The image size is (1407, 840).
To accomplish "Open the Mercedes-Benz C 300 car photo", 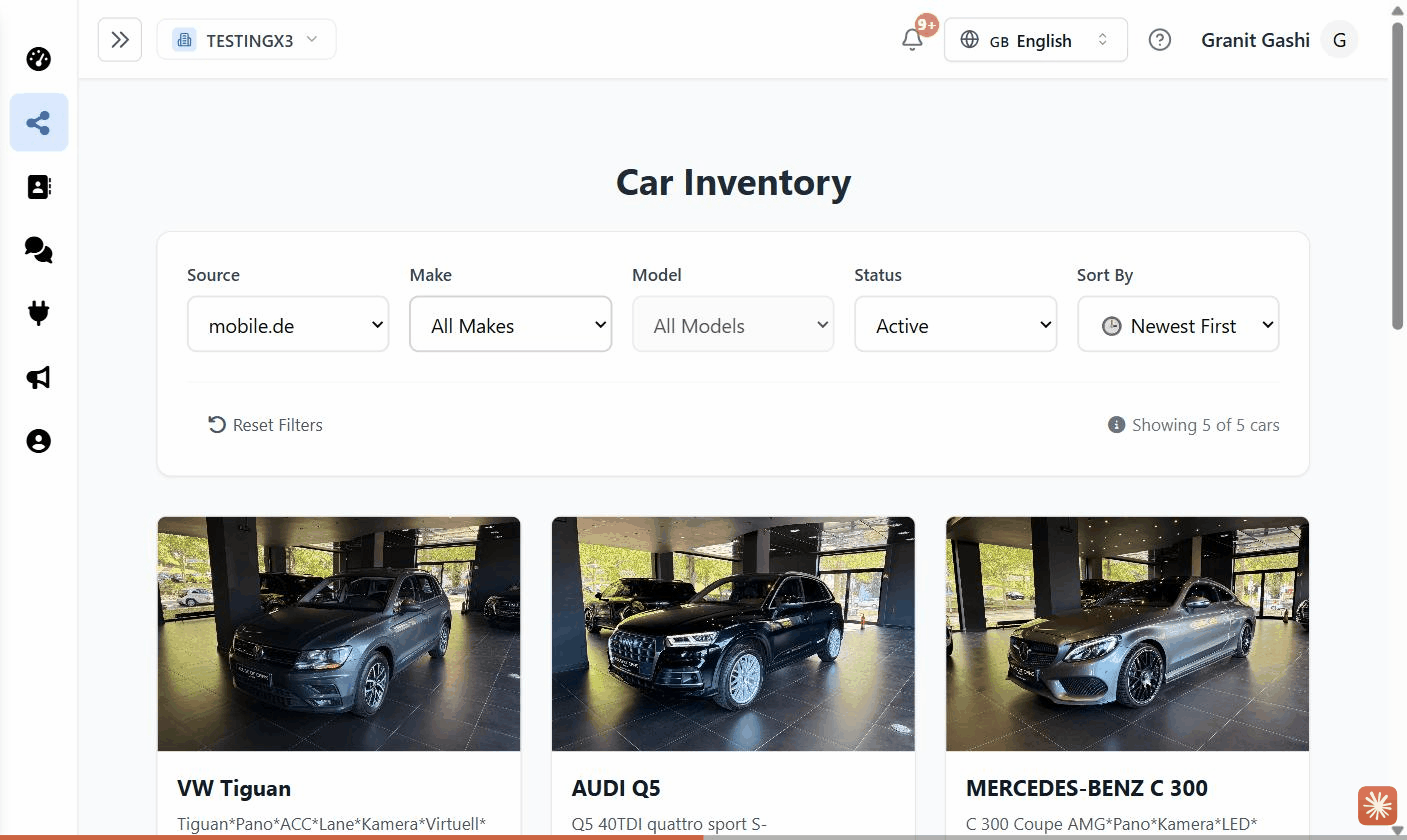I will tap(1127, 634).
